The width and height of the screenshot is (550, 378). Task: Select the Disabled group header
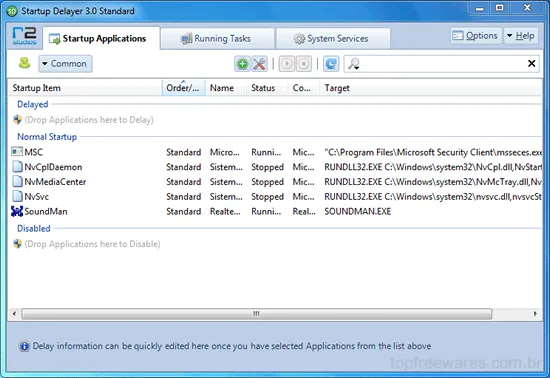[34, 229]
